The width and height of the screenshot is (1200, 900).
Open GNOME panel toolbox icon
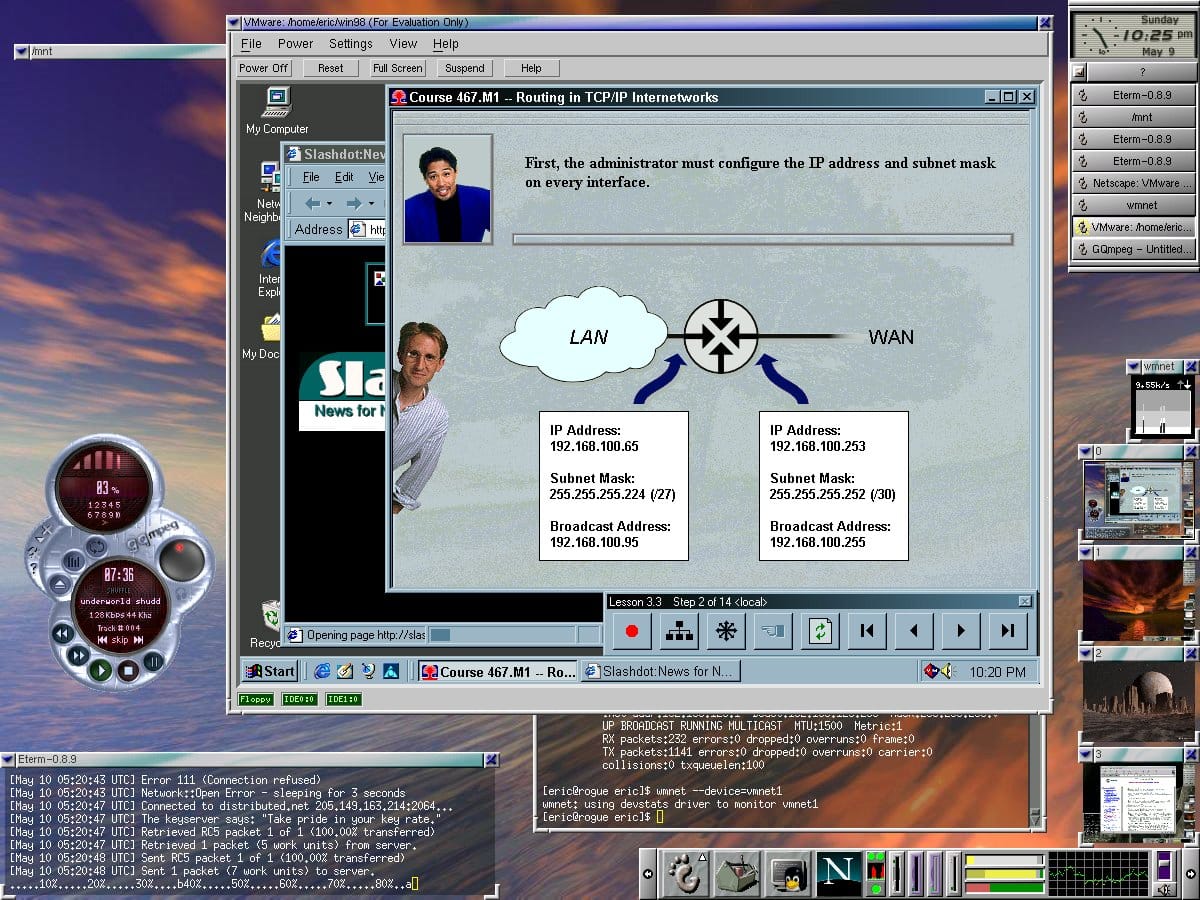(737, 875)
